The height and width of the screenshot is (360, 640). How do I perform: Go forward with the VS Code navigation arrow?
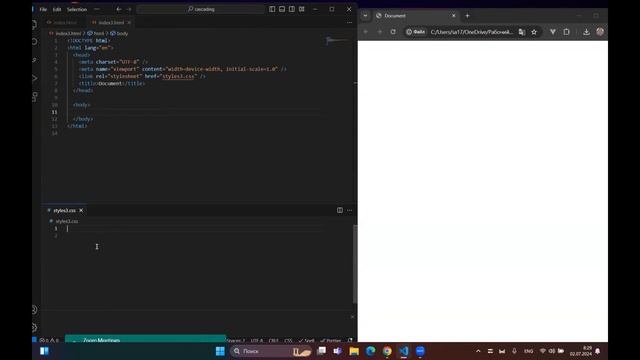click(129, 9)
